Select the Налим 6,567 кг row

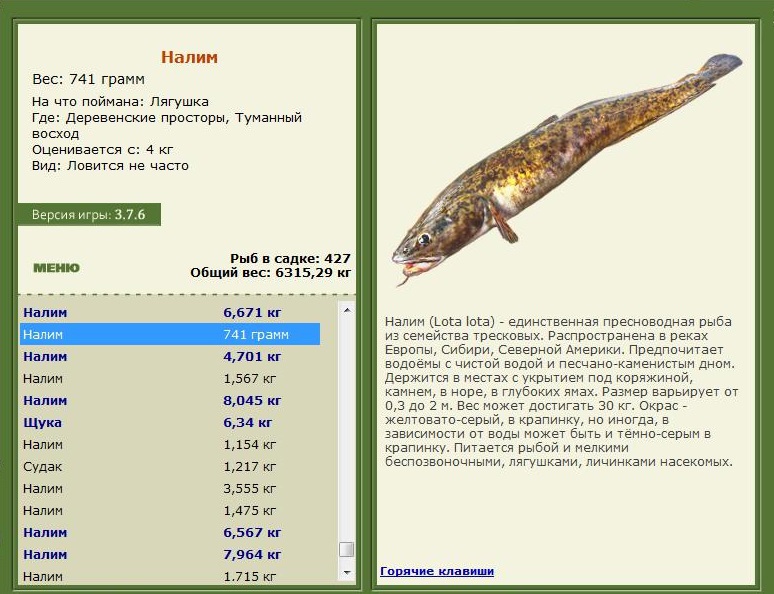click(x=170, y=532)
